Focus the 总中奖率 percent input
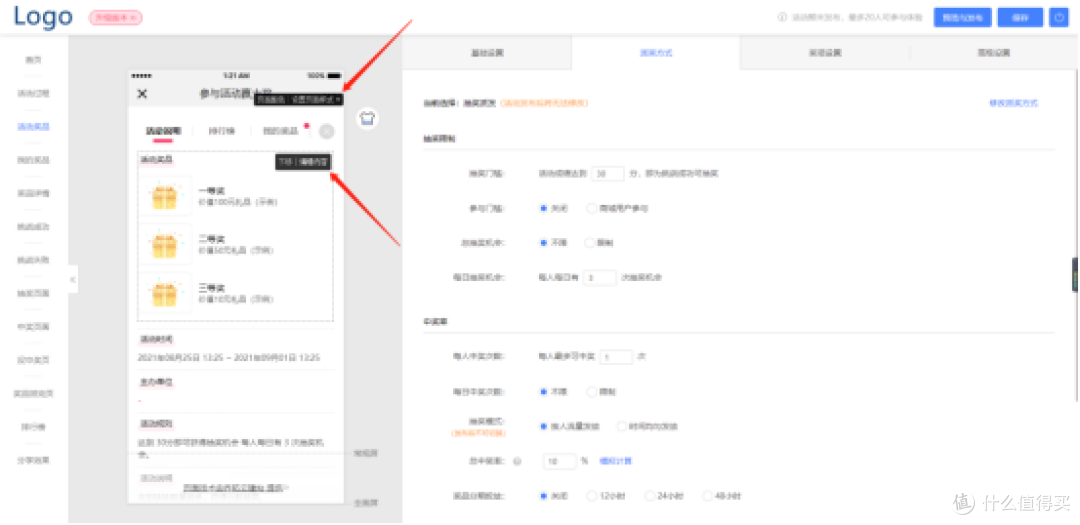 coord(560,461)
